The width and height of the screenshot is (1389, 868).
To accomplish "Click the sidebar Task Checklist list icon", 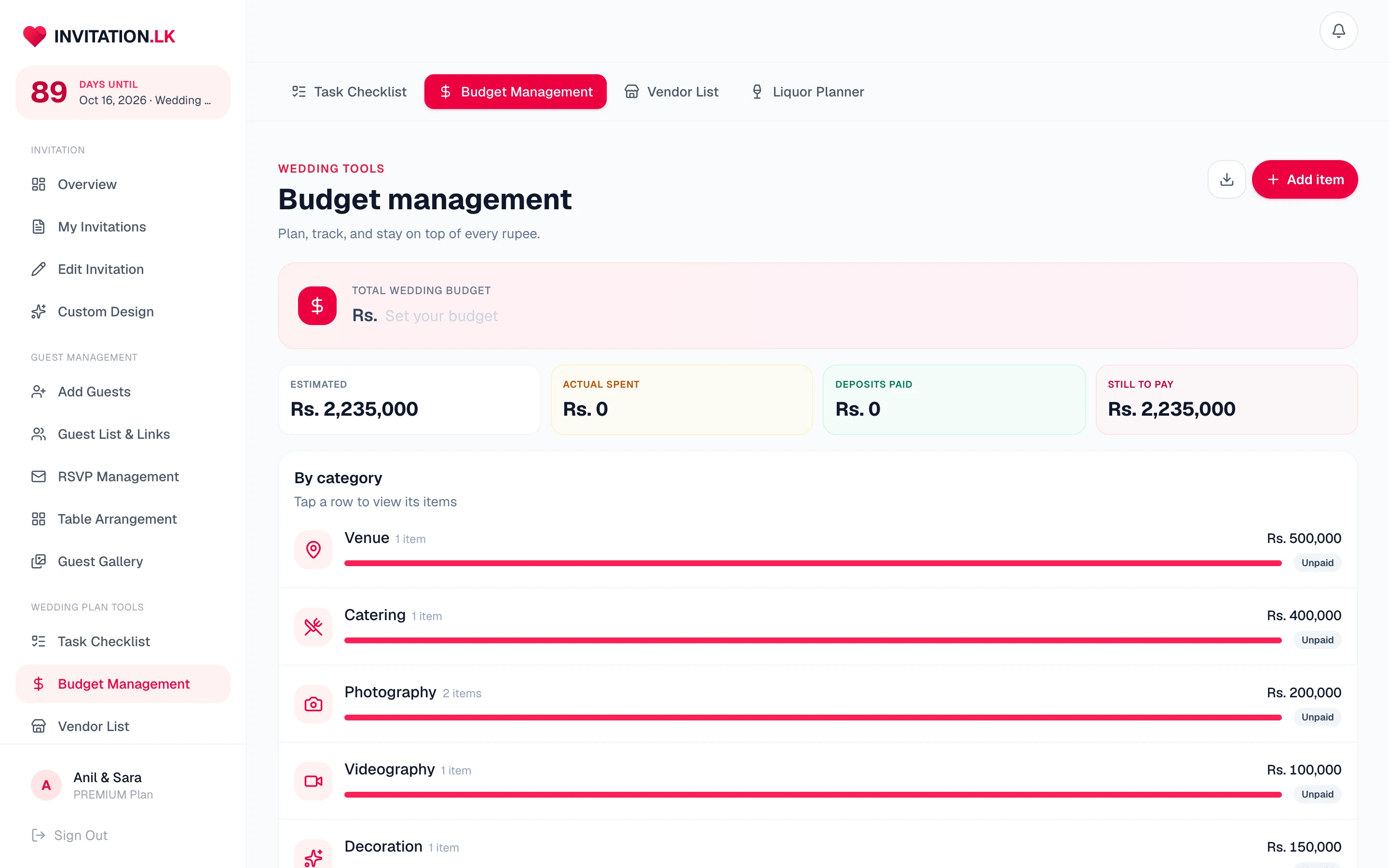I will 39,641.
